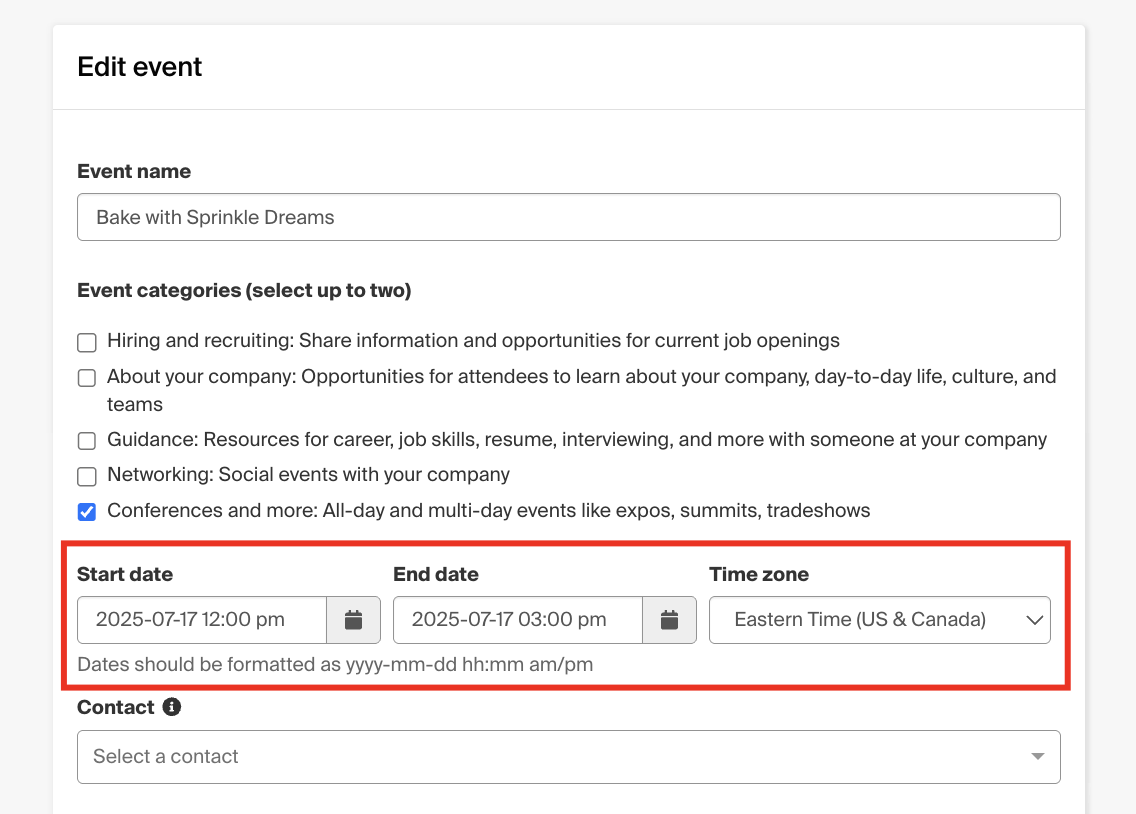Expand the Eastern Time combo box
This screenshot has height=814, width=1136.
[x=880, y=620]
